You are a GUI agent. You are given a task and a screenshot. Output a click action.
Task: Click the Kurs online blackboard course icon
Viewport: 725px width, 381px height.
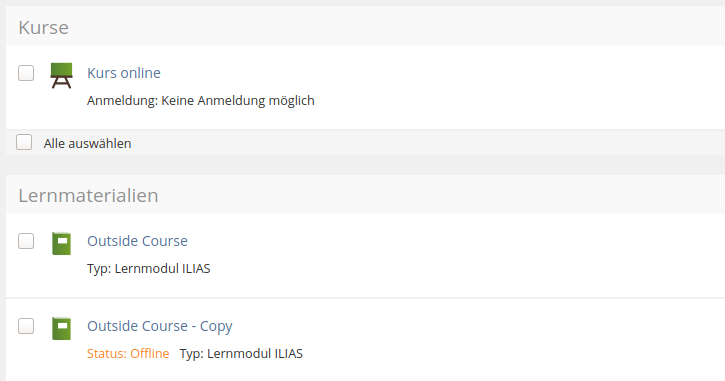[x=61, y=75]
